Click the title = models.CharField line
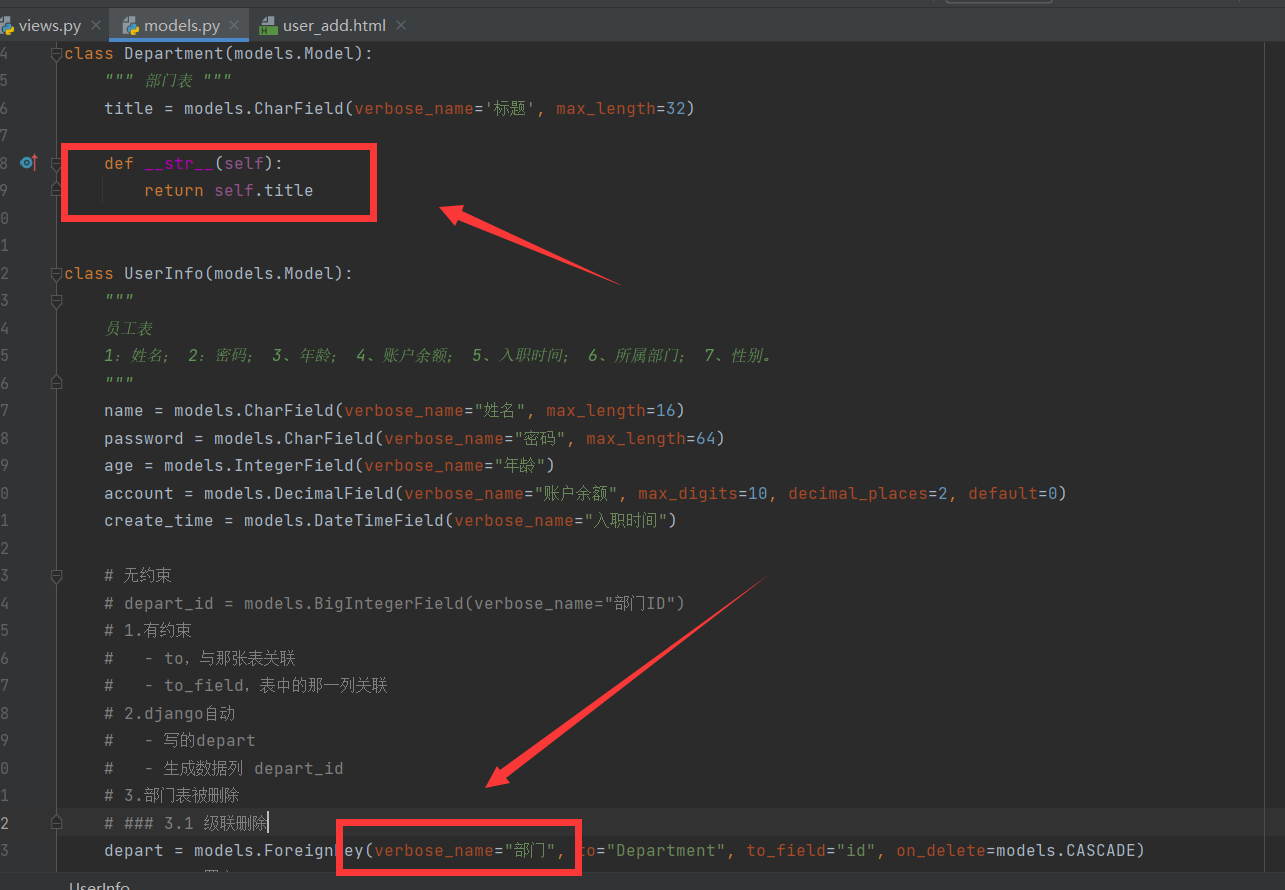The height and width of the screenshot is (890, 1285). [x=399, y=108]
